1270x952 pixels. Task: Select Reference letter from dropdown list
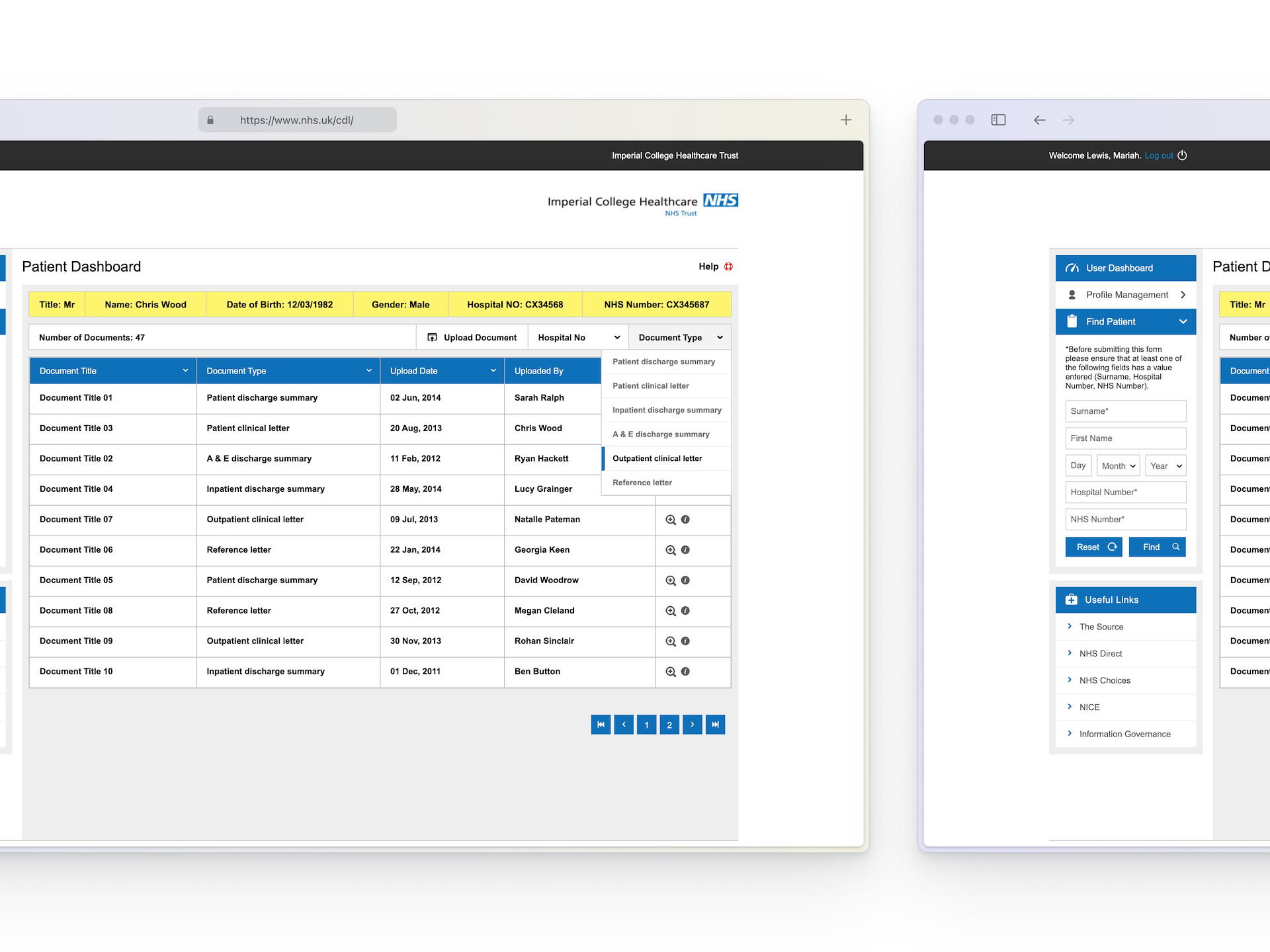click(642, 483)
